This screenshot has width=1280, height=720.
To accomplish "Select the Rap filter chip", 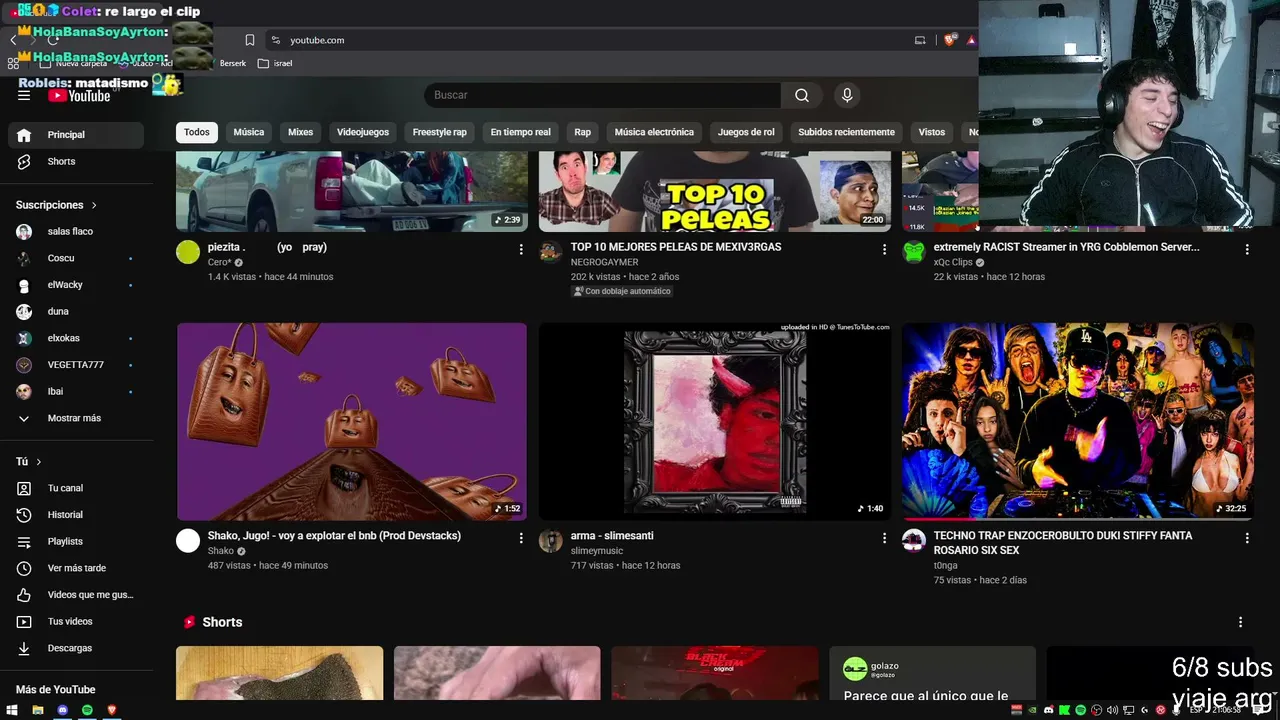I will pyautogui.click(x=583, y=132).
